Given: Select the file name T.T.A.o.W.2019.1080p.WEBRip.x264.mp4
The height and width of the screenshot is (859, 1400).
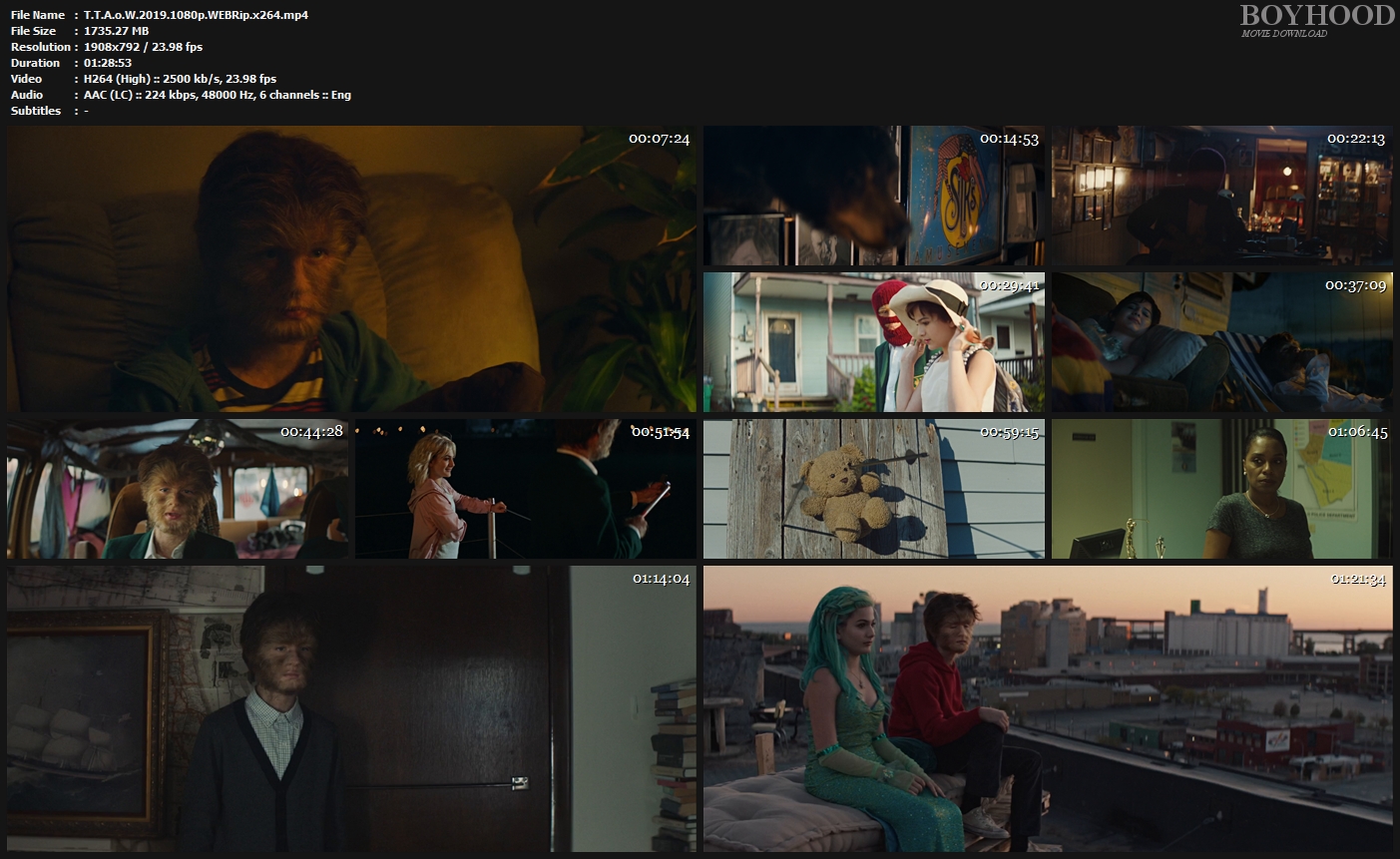Looking at the screenshot, I should (196, 15).
